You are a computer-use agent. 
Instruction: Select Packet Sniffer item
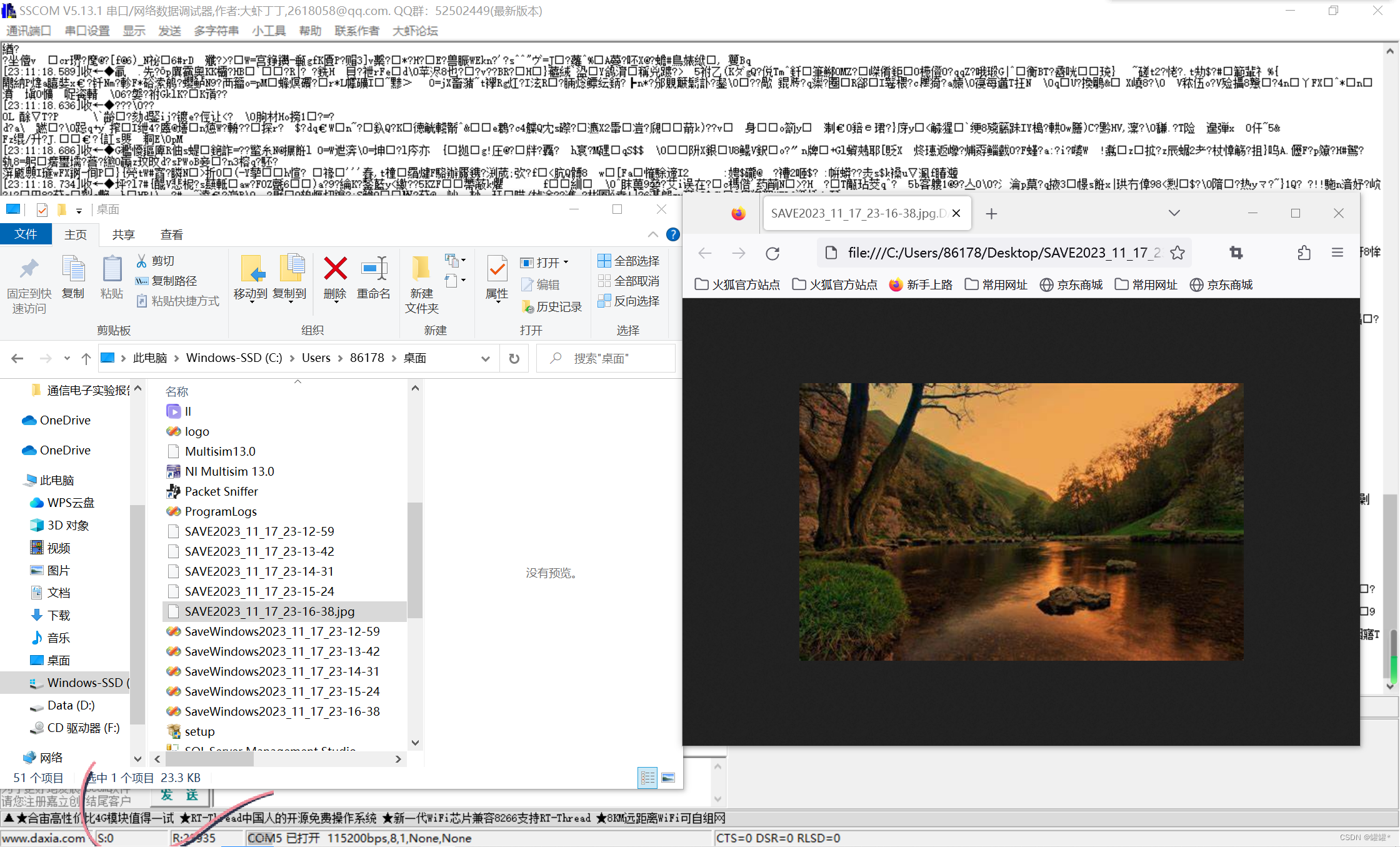pyautogui.click(x=221, y=491)
